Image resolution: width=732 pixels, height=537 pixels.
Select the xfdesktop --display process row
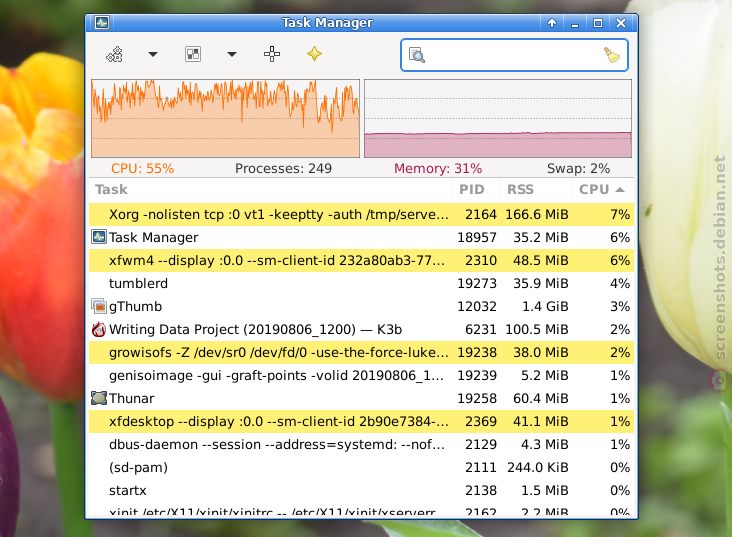361,421
